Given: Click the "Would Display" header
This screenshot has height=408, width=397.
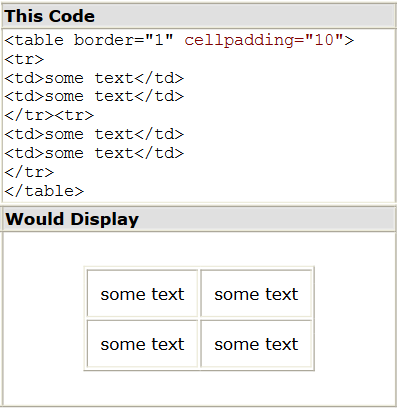Looking at the screenshot, I should [199, 219].
